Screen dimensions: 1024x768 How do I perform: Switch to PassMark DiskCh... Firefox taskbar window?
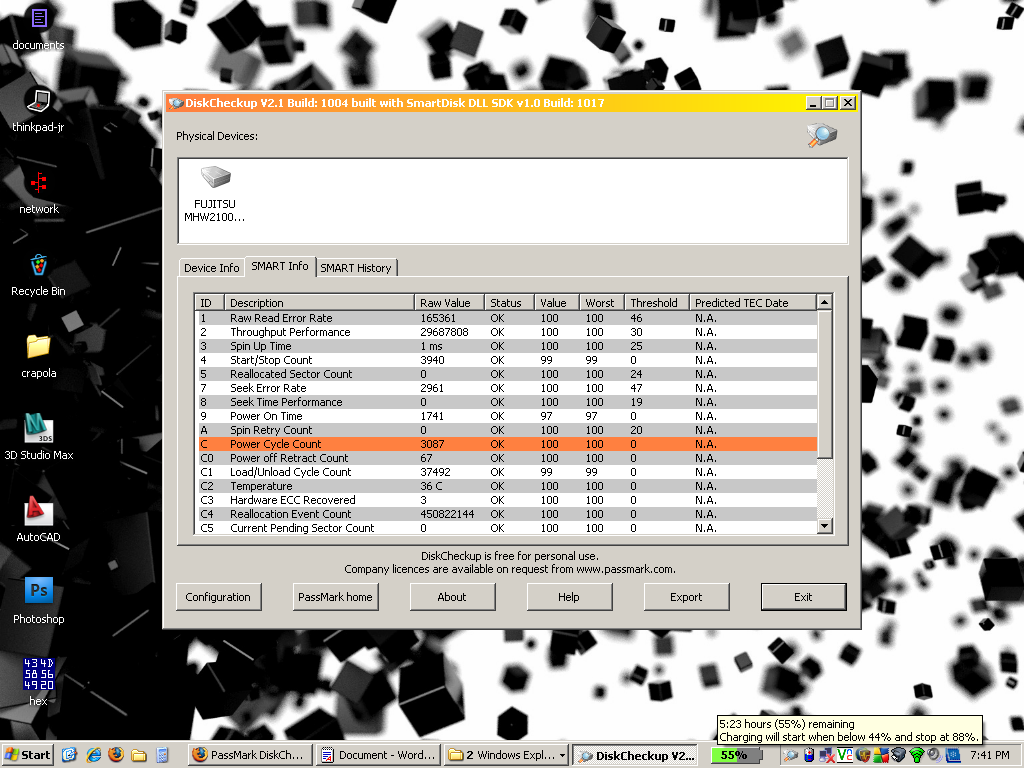[250, 755]
